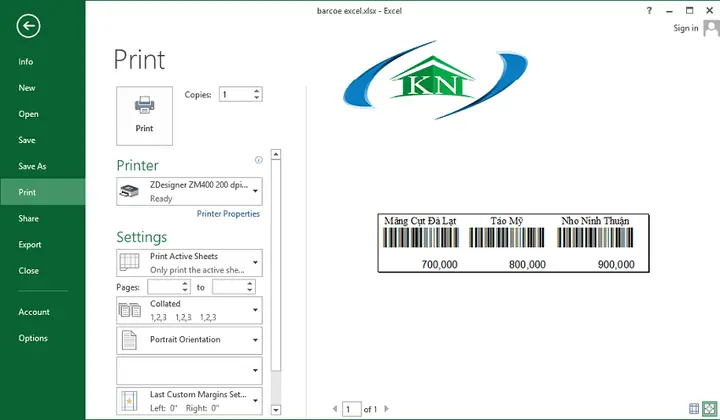This screenshot has width=720, height=420.
Task: Click the printer device icon beside ZDesigner
Action: pos(129,191)
